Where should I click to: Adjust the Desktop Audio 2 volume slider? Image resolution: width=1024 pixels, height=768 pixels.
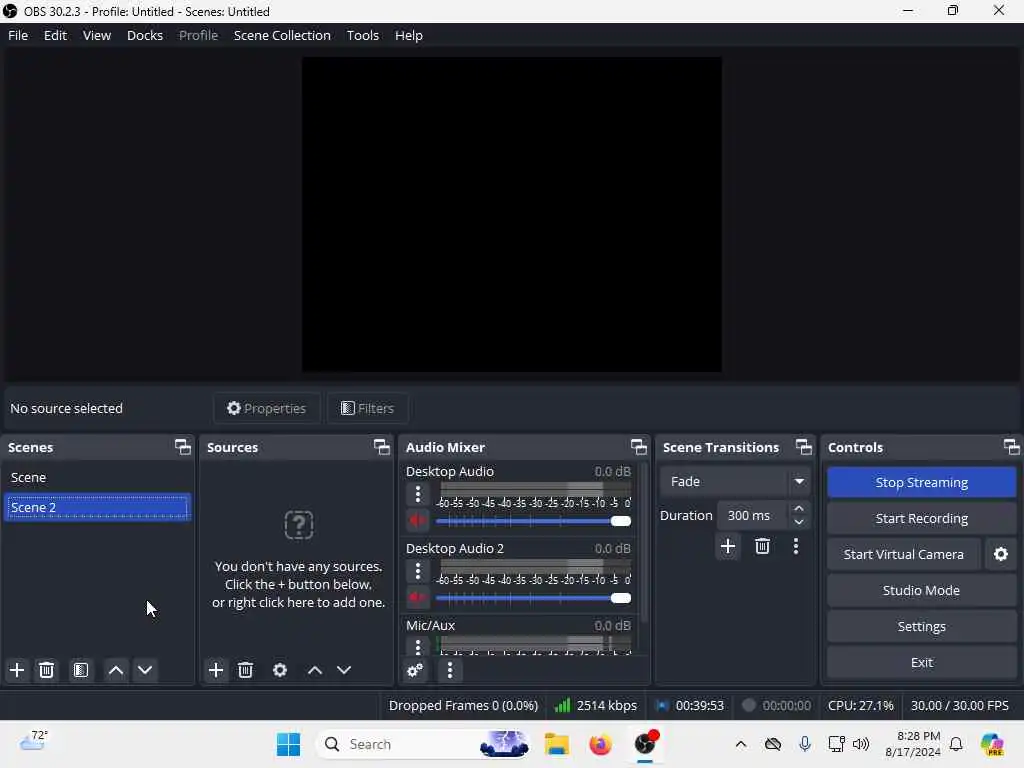[x=533, y=598]
